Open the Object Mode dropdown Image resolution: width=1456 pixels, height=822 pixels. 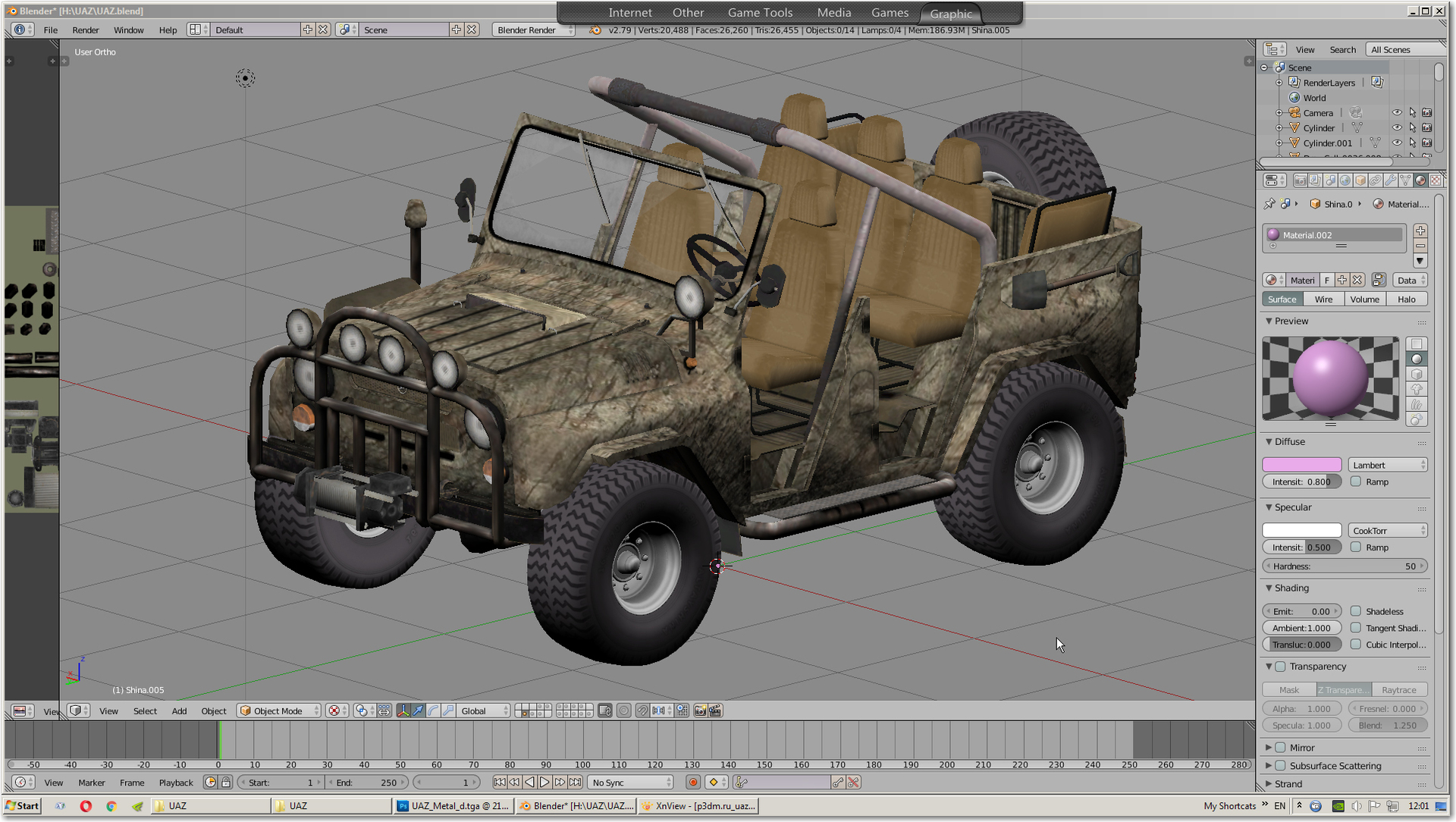point(279,711)
